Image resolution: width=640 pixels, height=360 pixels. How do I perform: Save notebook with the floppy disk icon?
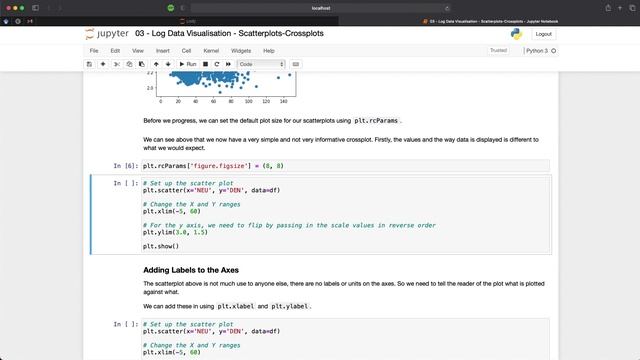(89, 64)
